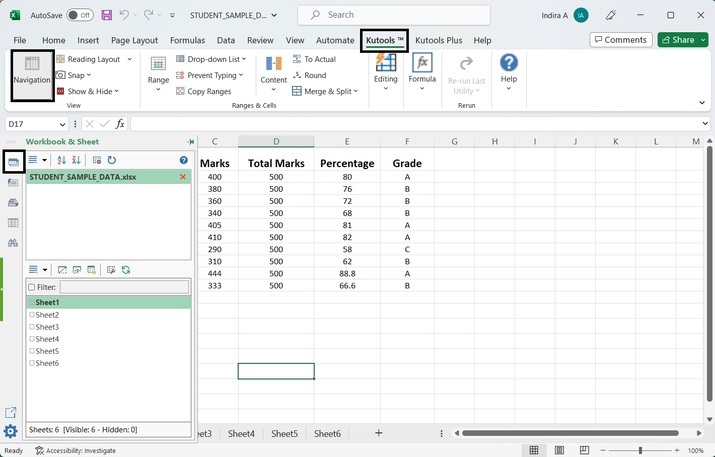Toggle the AutoSave switch
This screenshot has width=715, height=457.
pyautogui.click(x=79, y=15)
